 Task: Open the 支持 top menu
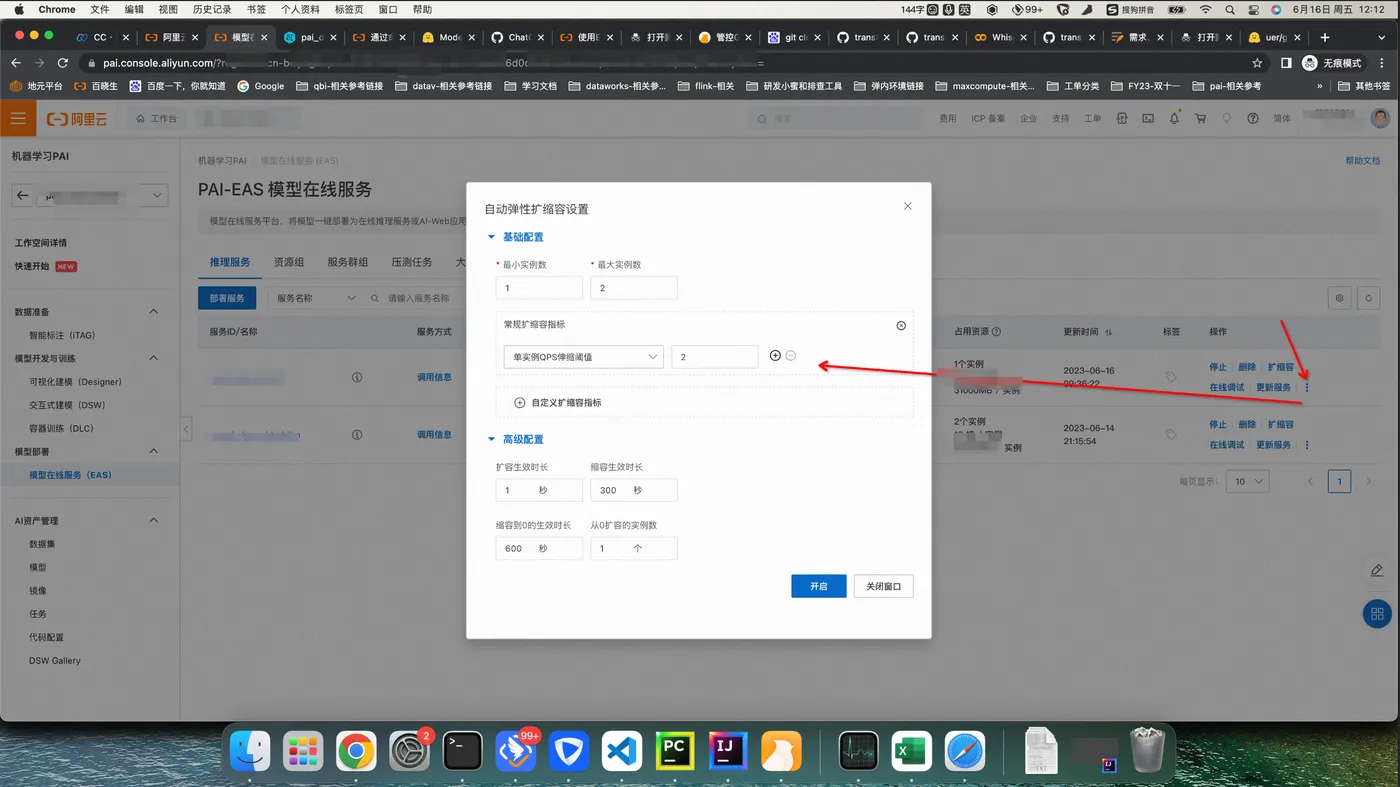tap(1060, 119)
